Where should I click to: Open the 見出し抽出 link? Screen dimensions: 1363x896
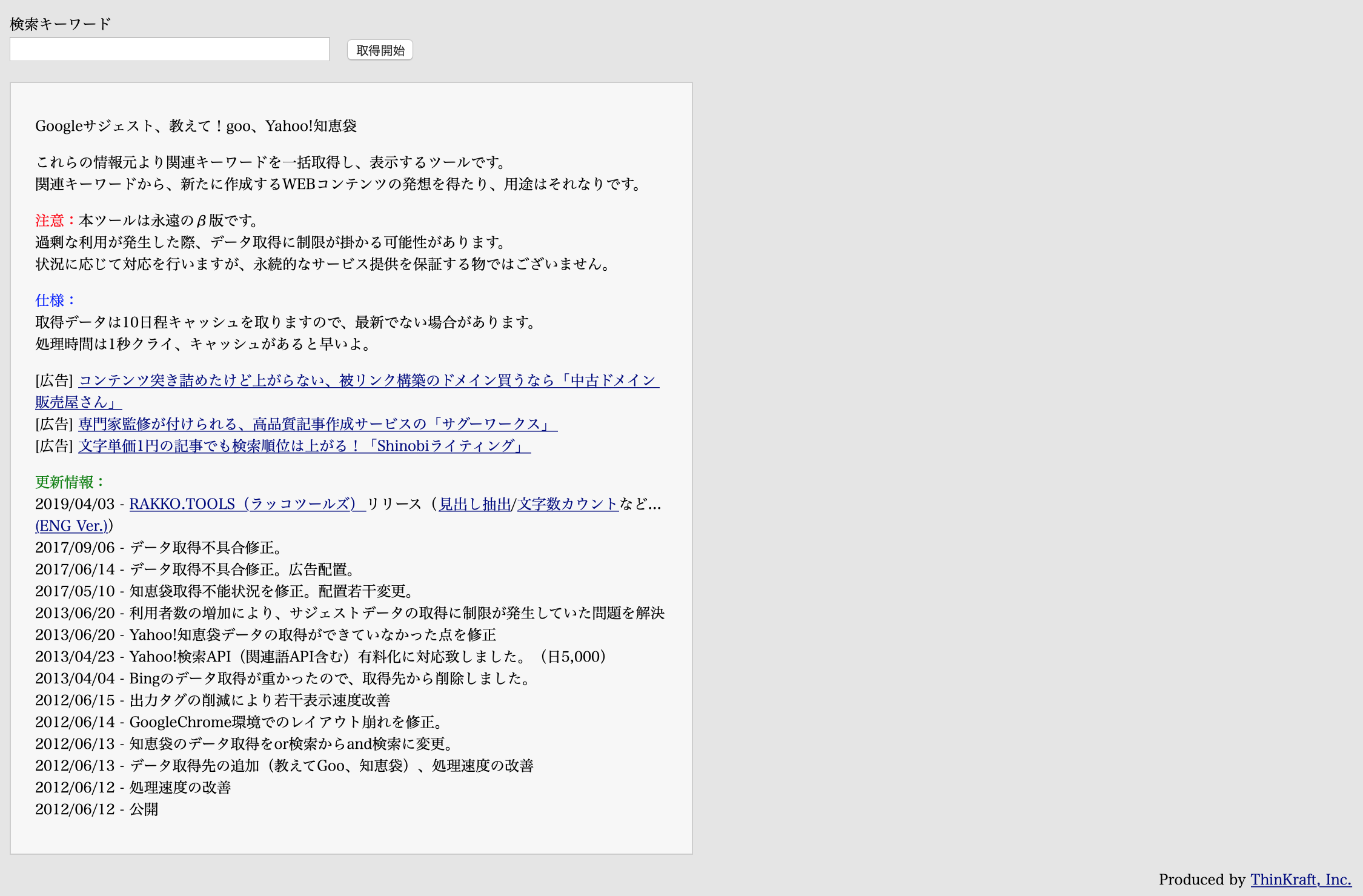(x=475, y=504)
